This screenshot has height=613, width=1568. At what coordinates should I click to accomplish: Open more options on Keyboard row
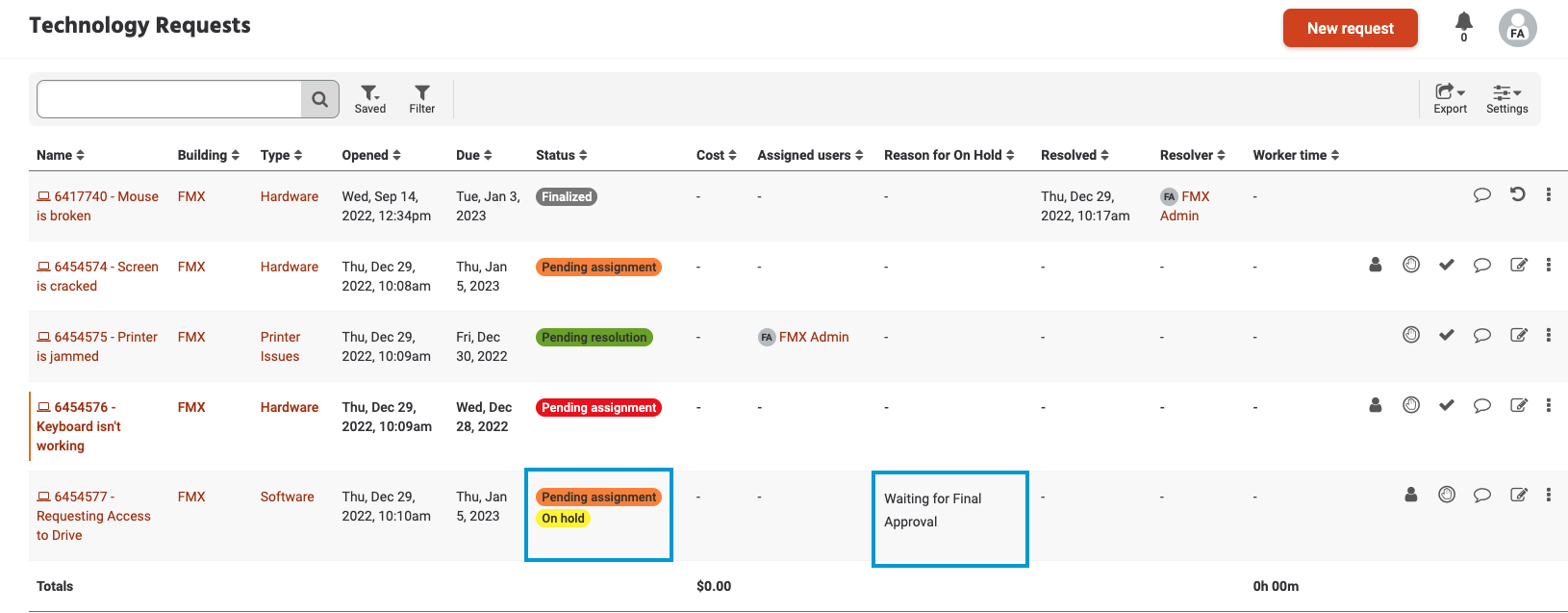pyautogui.click(x=1549, y=405)
